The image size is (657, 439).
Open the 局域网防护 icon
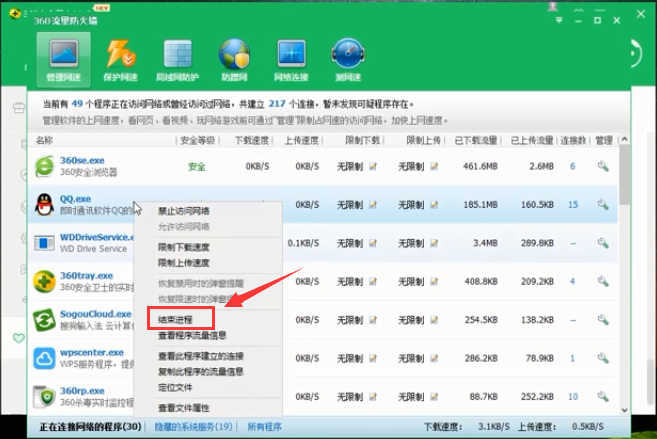pos(176,58)
